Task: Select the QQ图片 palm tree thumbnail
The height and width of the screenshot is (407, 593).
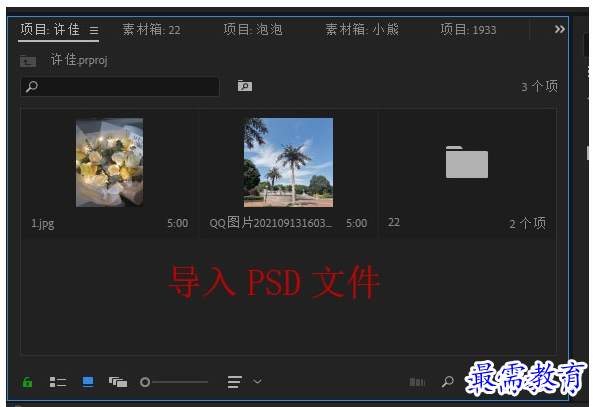Action: [288, 162]
